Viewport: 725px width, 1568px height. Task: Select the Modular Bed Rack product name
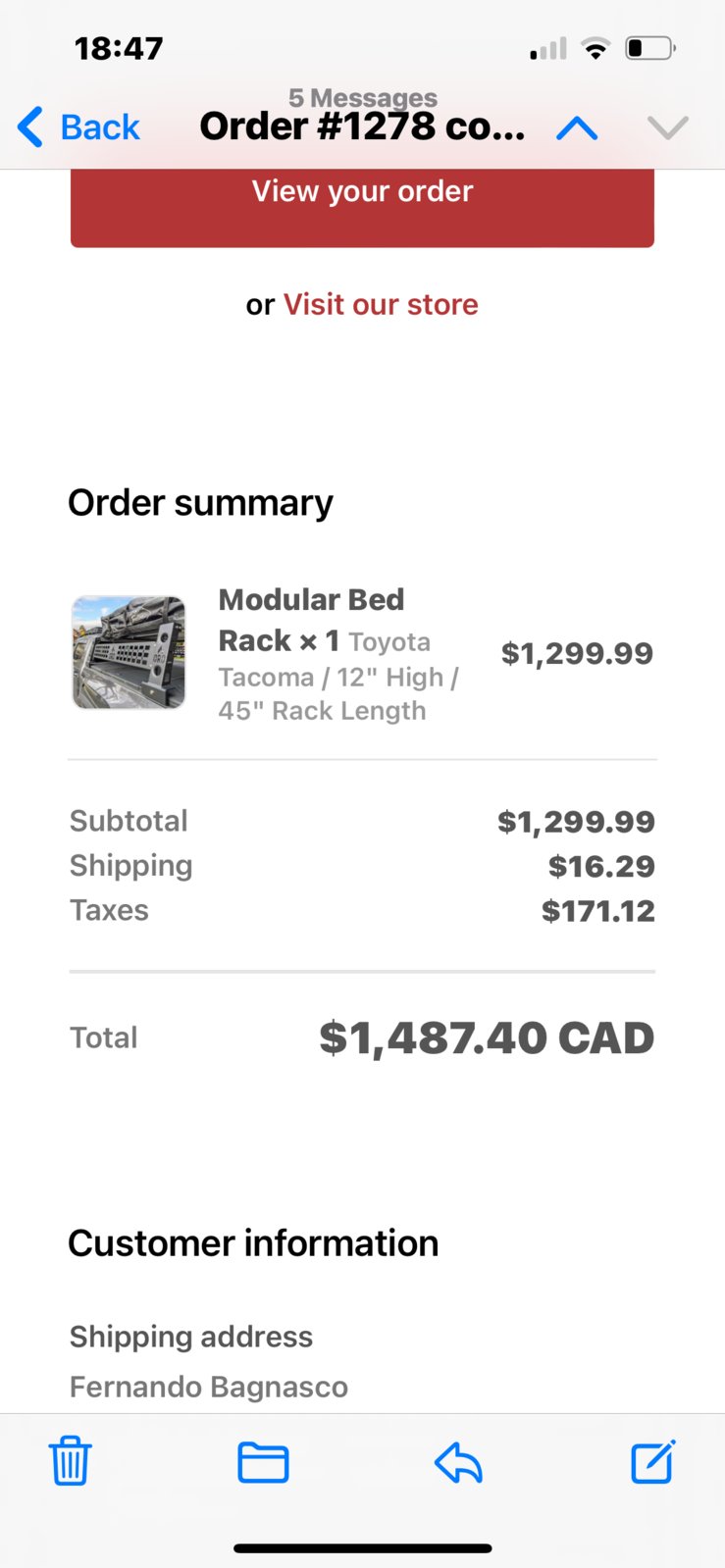(x=311, y=620)
